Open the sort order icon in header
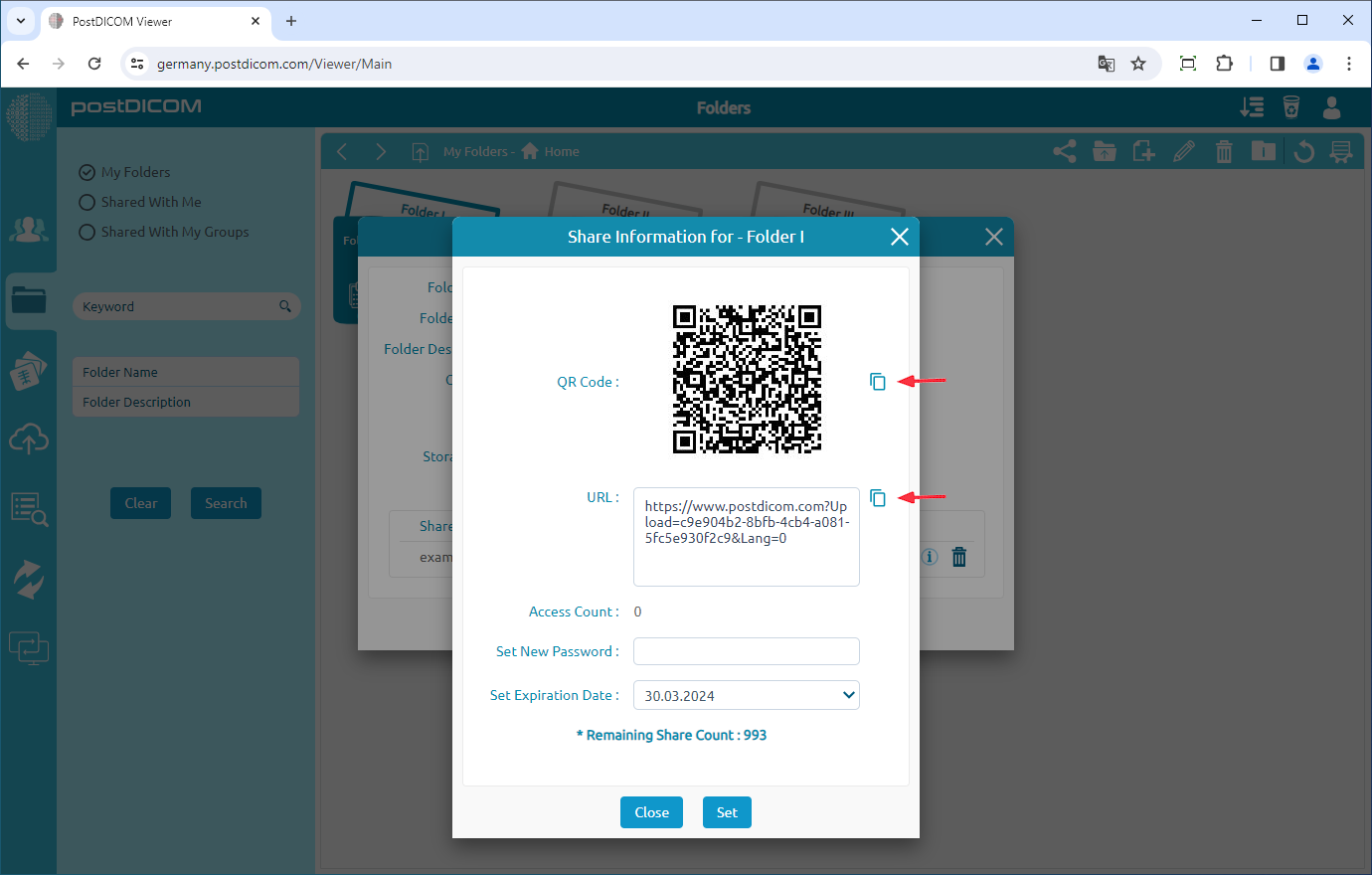 (x=1252, y=107)
